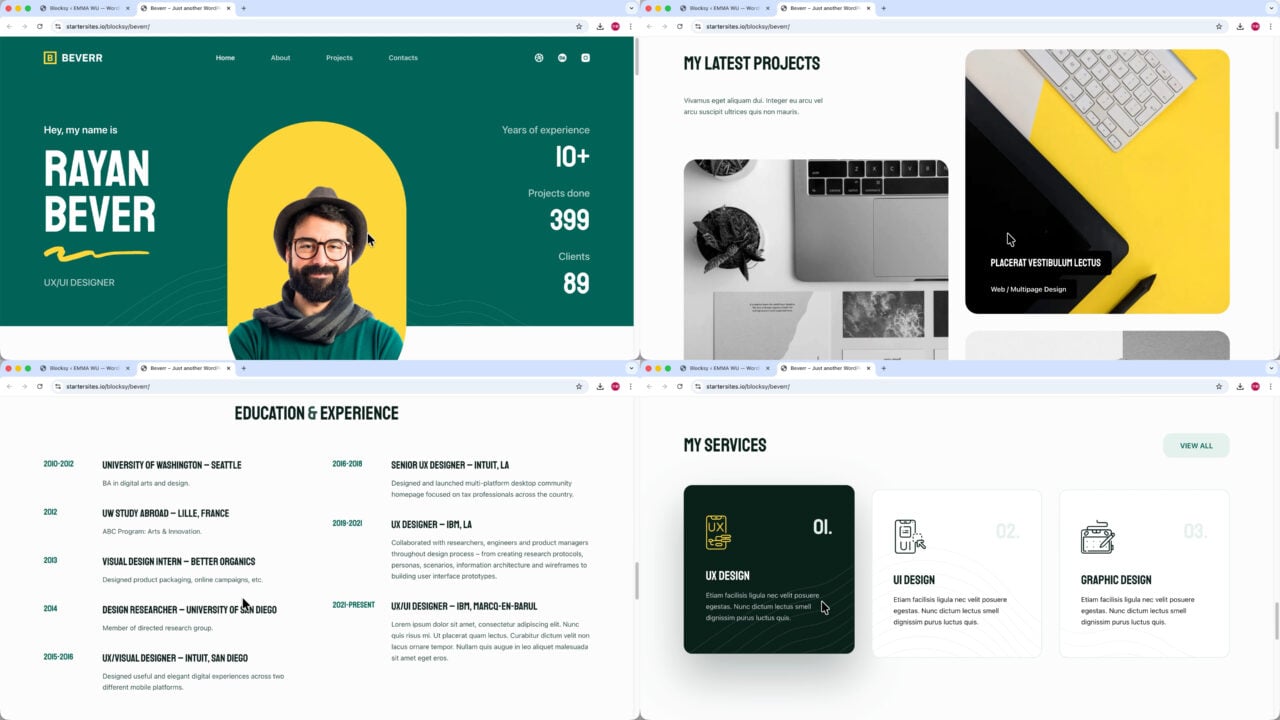1280x720 pixels.
Task: Reload the page in My Latest Projects window
Action: [x=680, y=26]
